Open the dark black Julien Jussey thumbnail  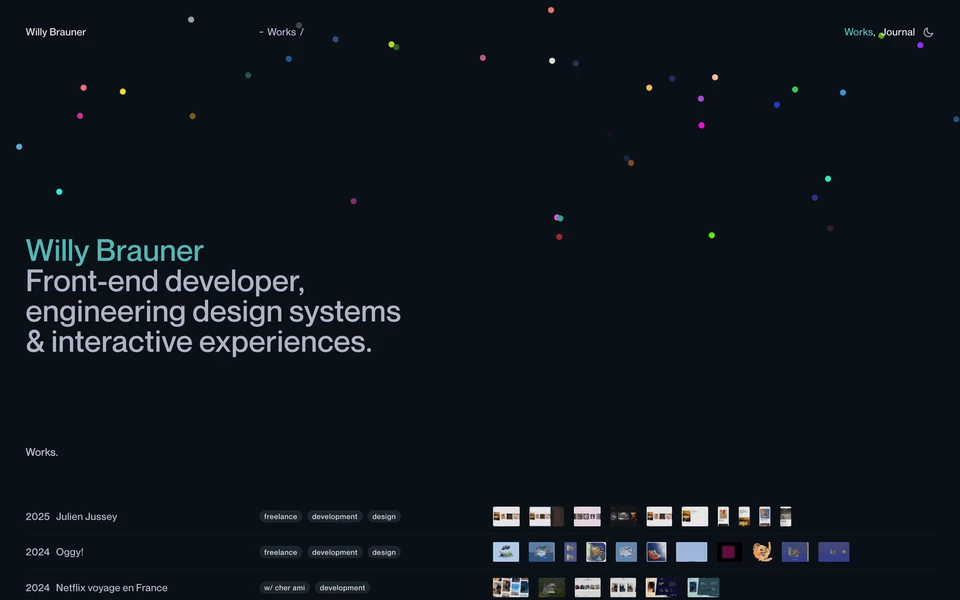(623, 516)
